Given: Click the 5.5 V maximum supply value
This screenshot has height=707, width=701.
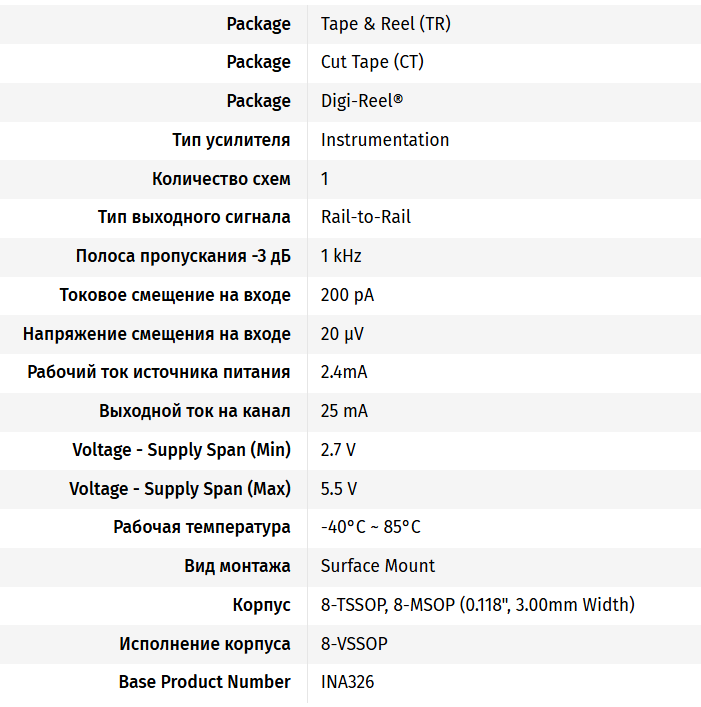Looking at the screenshot, I should tap(339, 489).
